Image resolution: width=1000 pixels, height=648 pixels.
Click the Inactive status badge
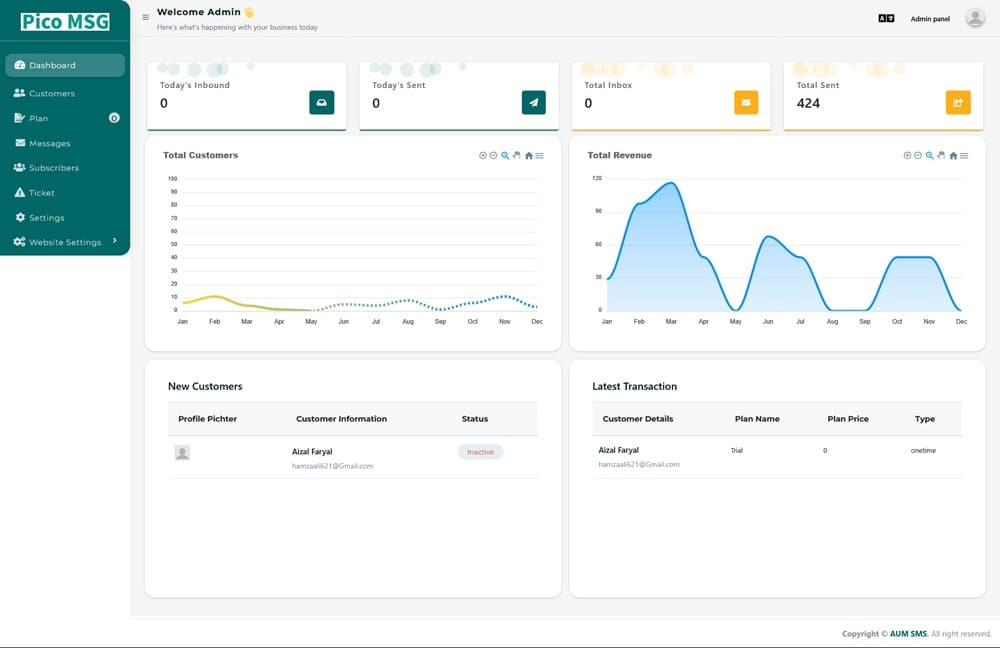click(x=480, y=452)
